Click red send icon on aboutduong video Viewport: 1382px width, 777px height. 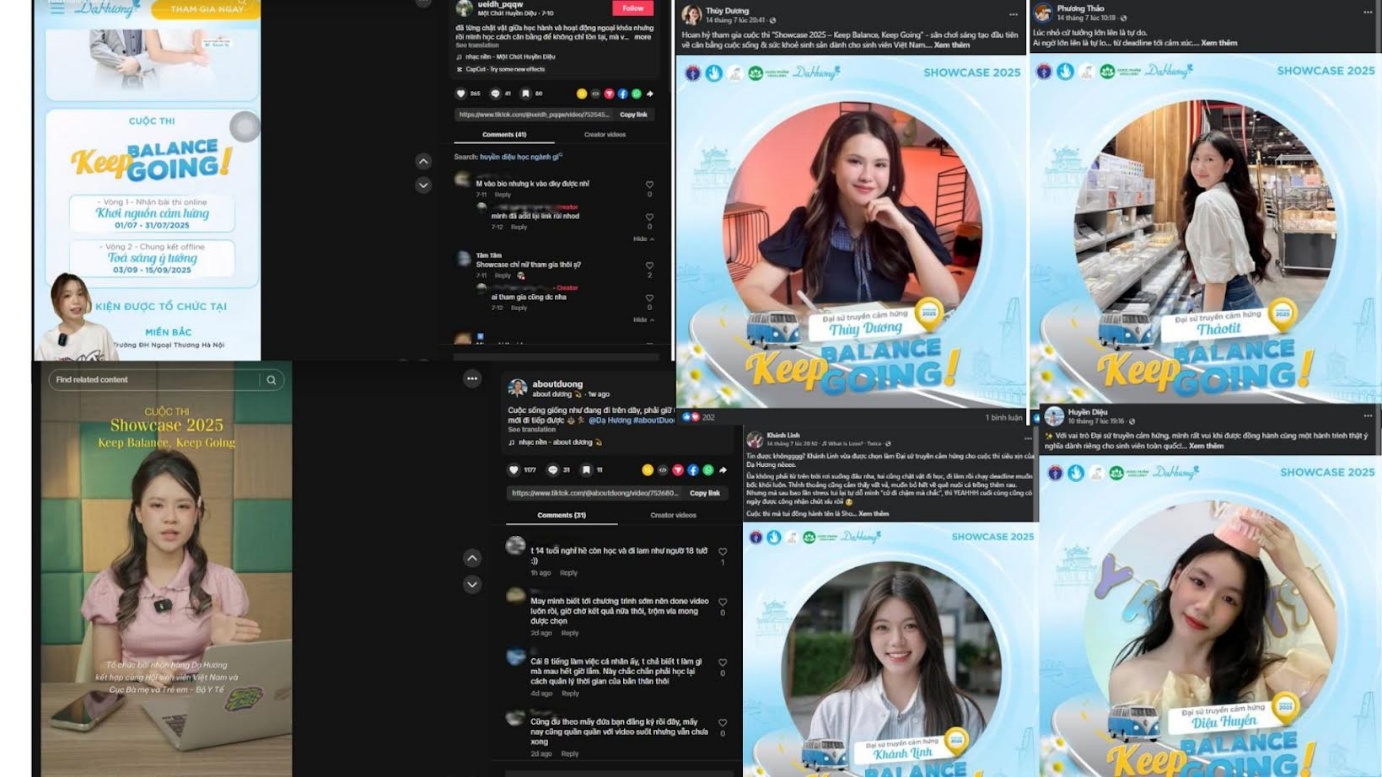(677, 470)
